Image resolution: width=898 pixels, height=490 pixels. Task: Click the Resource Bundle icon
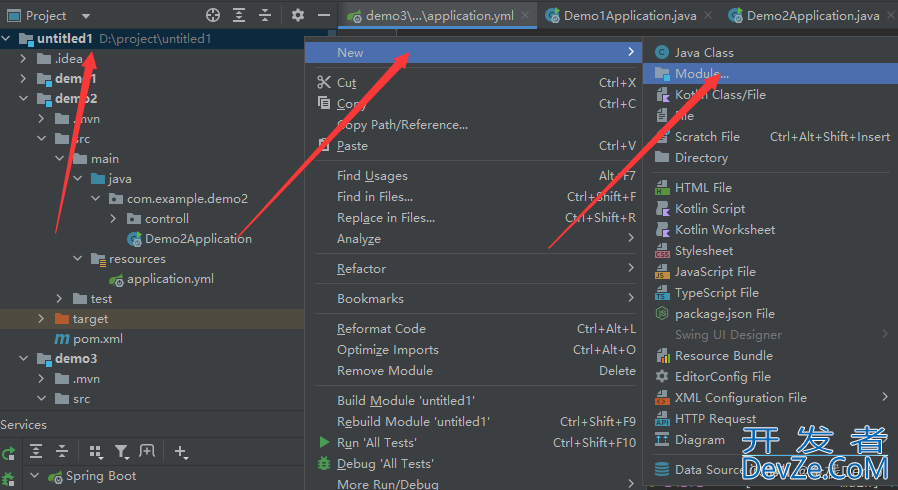point(663,355)
